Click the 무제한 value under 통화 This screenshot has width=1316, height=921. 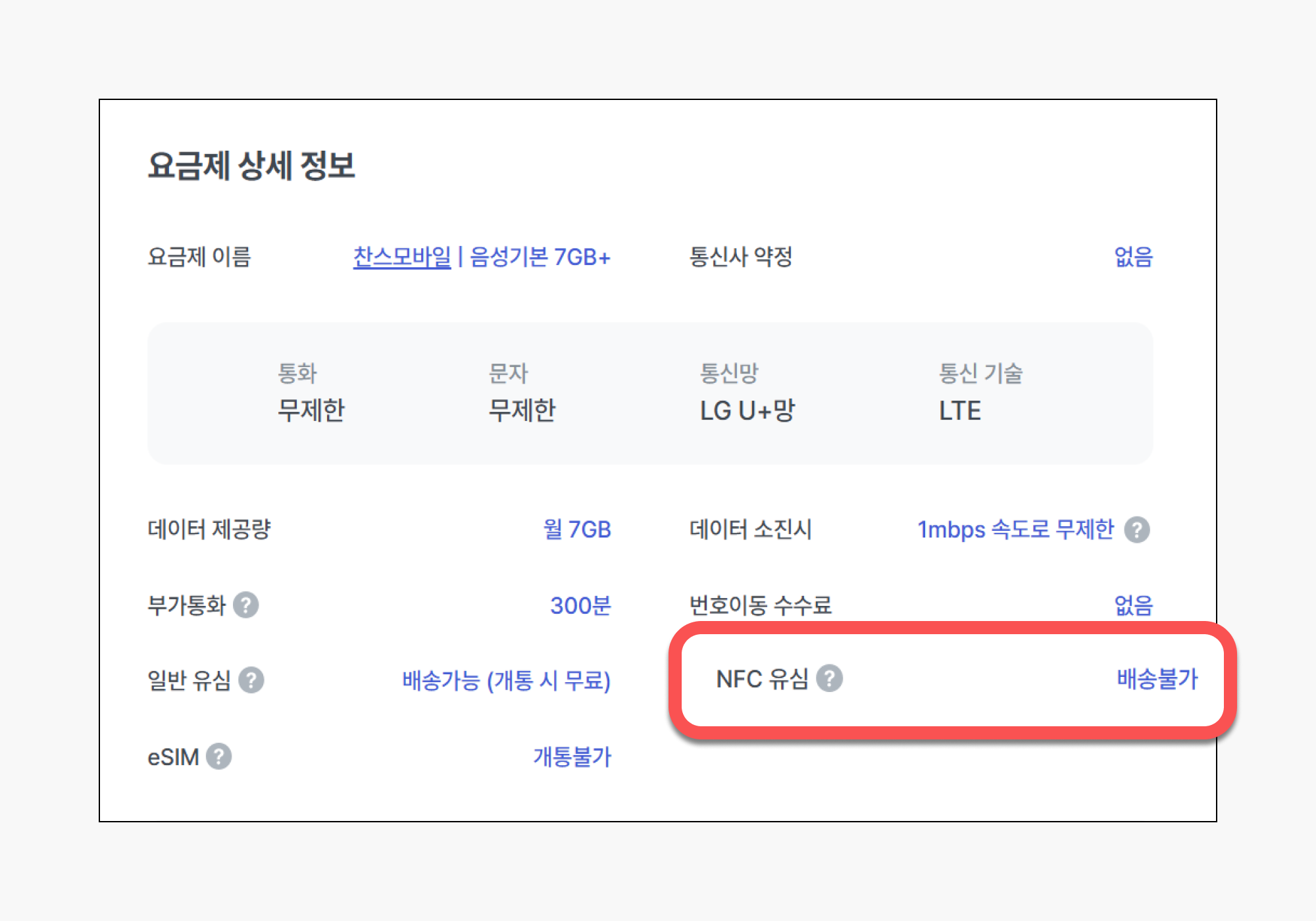[x=311, y=411]
